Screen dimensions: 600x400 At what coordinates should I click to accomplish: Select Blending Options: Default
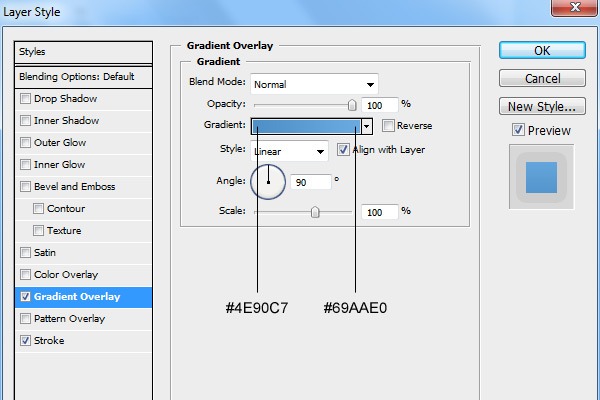(x=83, y=77)
